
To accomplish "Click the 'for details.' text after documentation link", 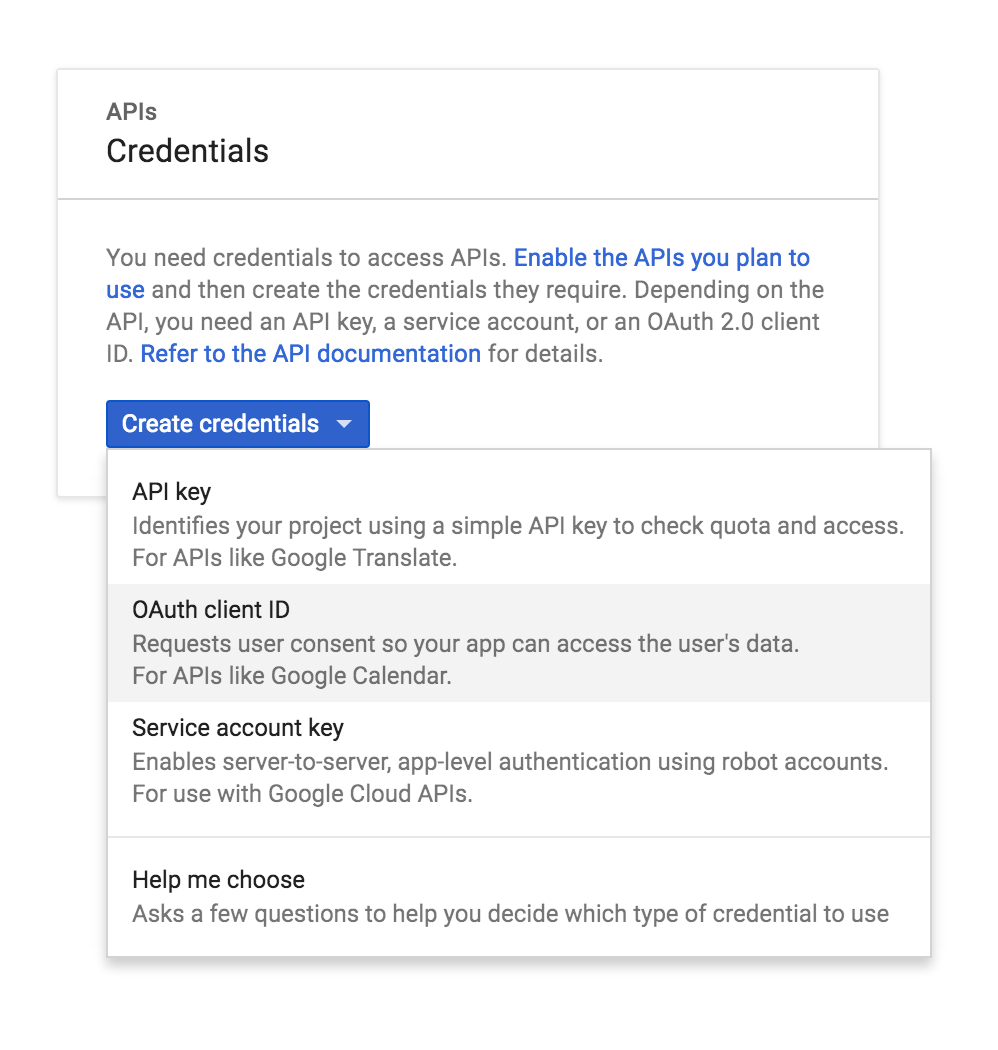I will click(x=545, y=354).
